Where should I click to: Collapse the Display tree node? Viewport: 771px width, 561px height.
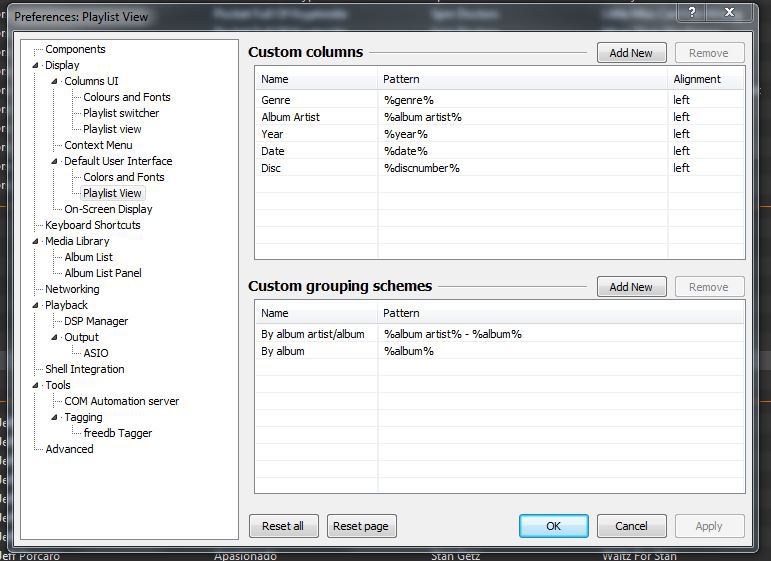pos(36,66)
